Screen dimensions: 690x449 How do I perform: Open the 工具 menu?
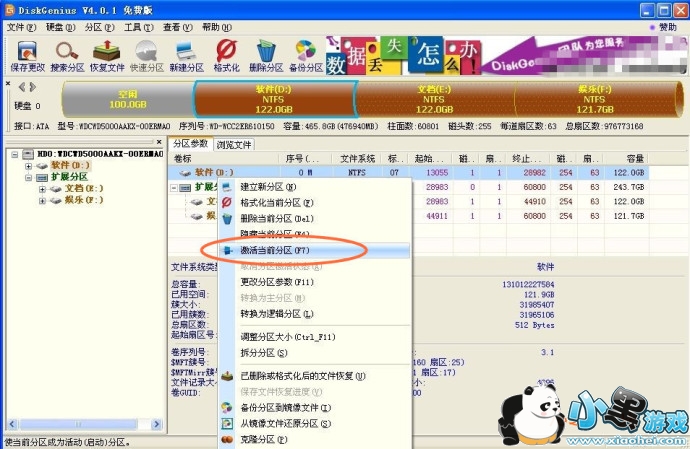click(x=139, y=27)
